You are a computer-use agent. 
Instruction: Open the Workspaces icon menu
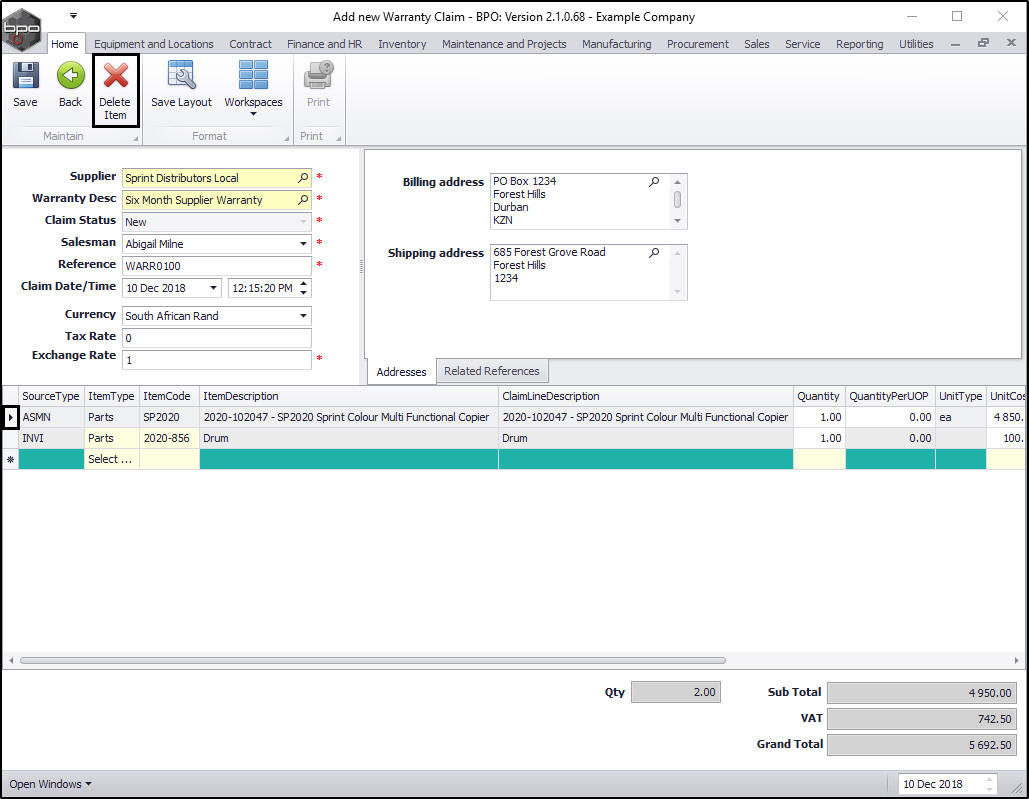pyautogui.click(x=253, y=76)
